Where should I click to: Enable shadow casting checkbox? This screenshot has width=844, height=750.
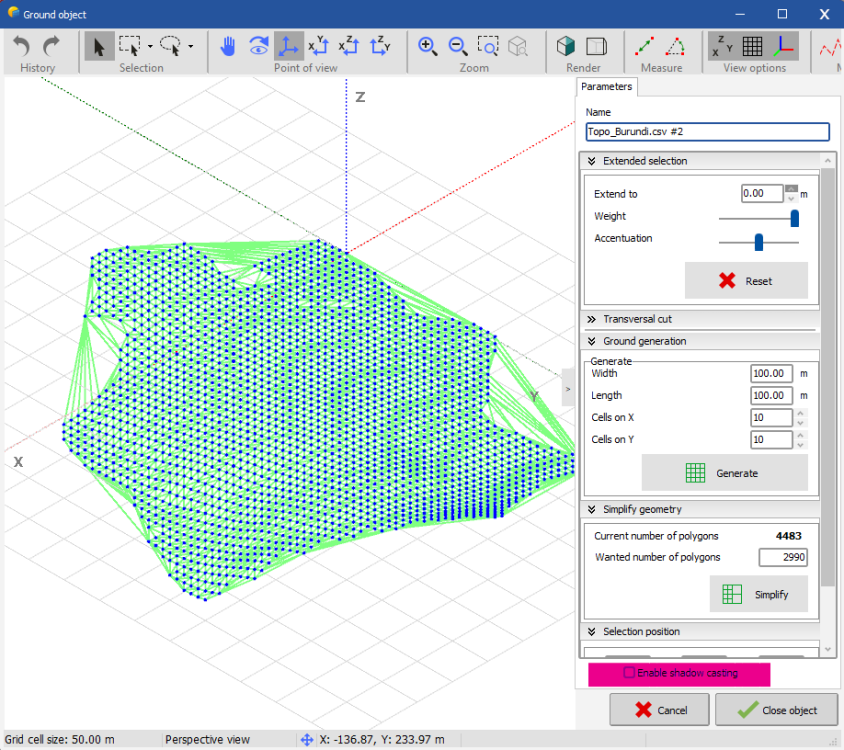pos(629,673)
